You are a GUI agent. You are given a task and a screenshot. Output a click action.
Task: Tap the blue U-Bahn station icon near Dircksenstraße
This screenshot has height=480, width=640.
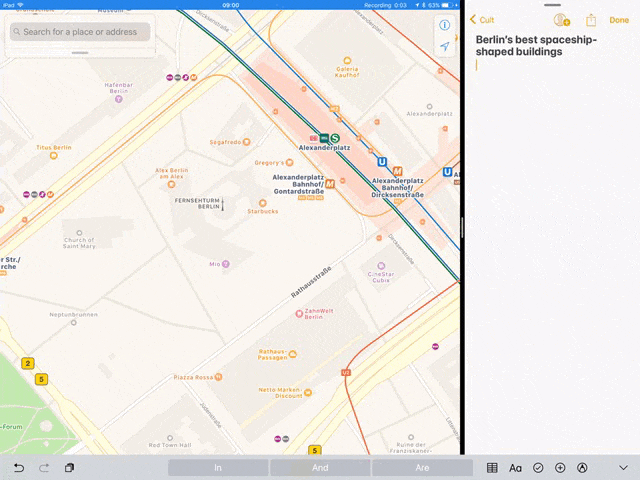click(x=382, y=162)
